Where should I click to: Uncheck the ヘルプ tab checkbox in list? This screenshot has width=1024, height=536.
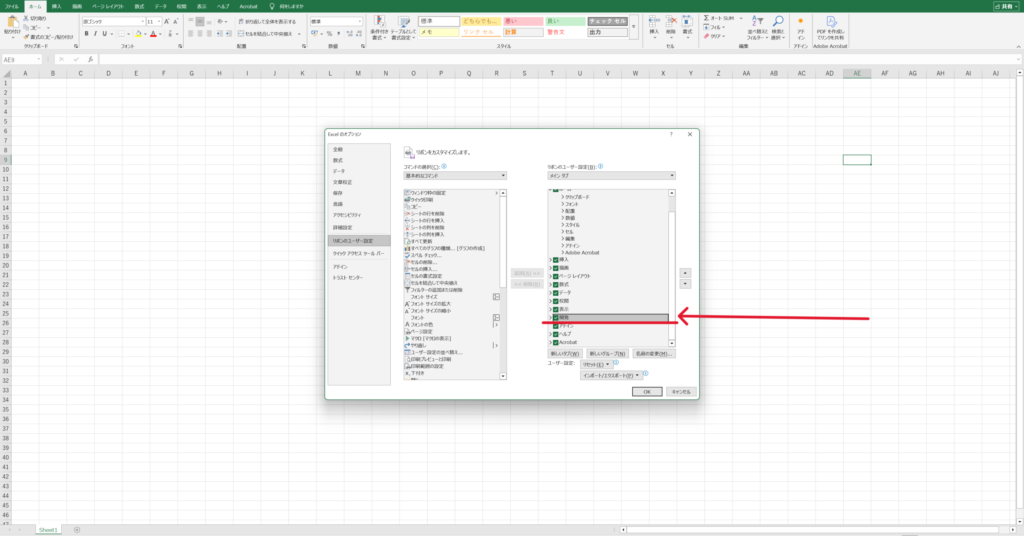[555, 334]
